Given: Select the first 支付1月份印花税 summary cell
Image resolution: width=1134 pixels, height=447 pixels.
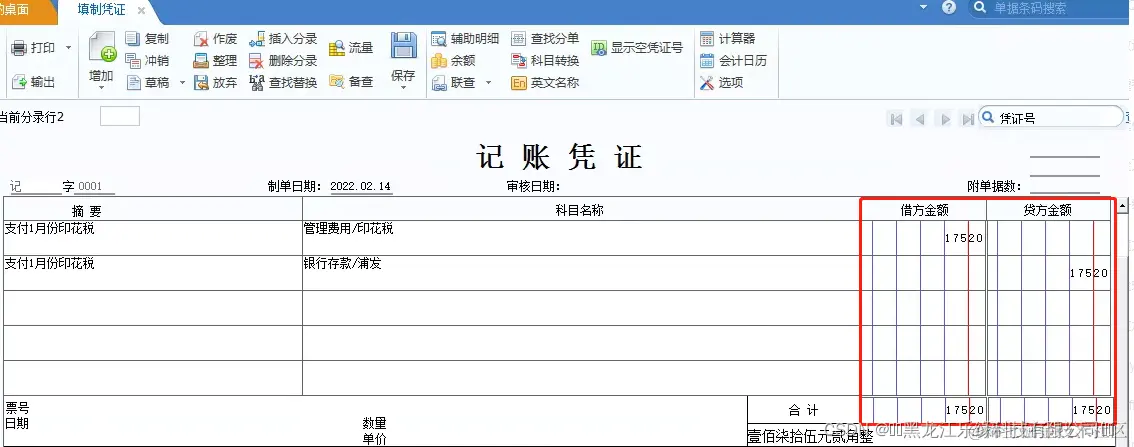Looking at the screenshot, I should [153, 238].
